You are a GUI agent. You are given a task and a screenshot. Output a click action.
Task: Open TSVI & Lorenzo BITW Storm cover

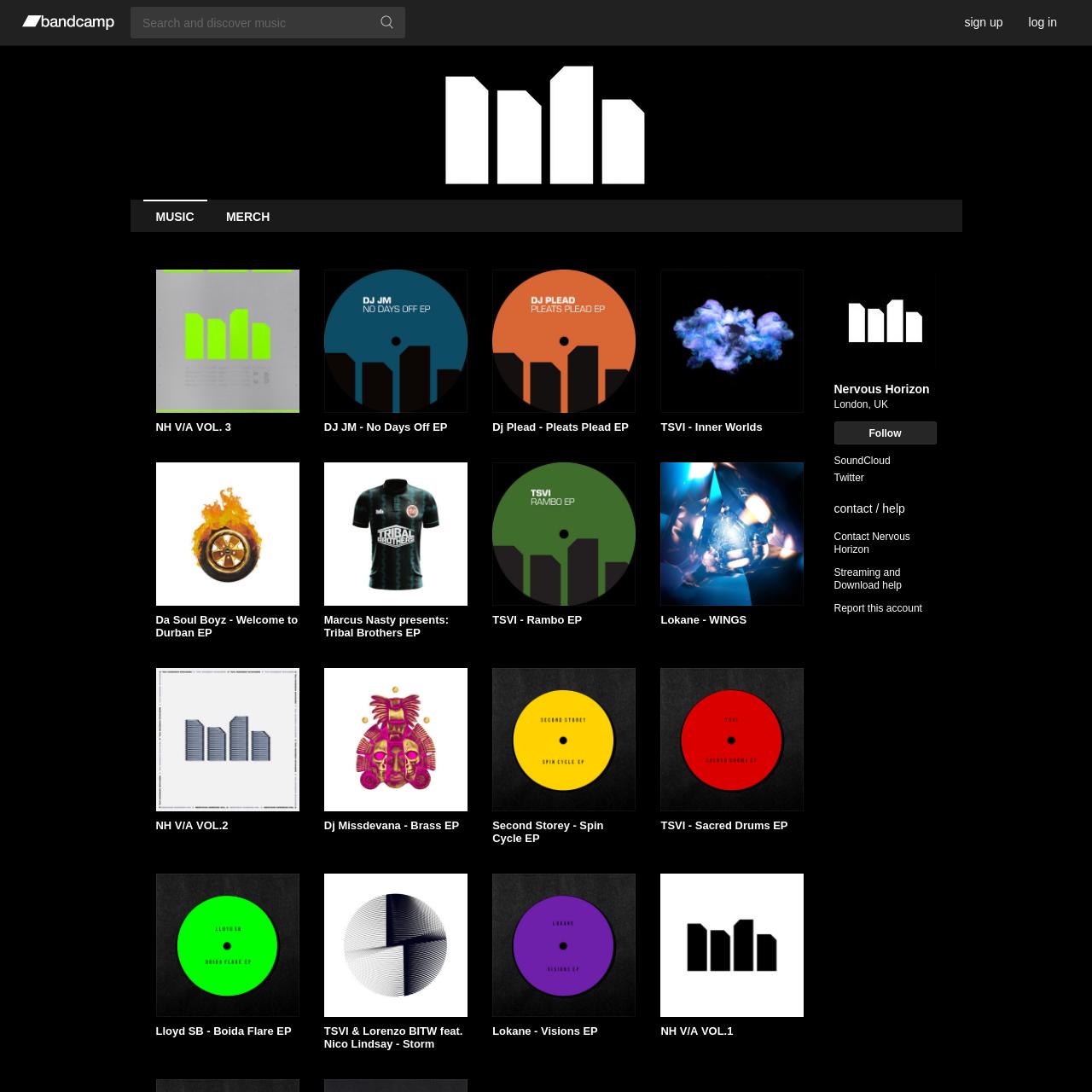(396, 945)
